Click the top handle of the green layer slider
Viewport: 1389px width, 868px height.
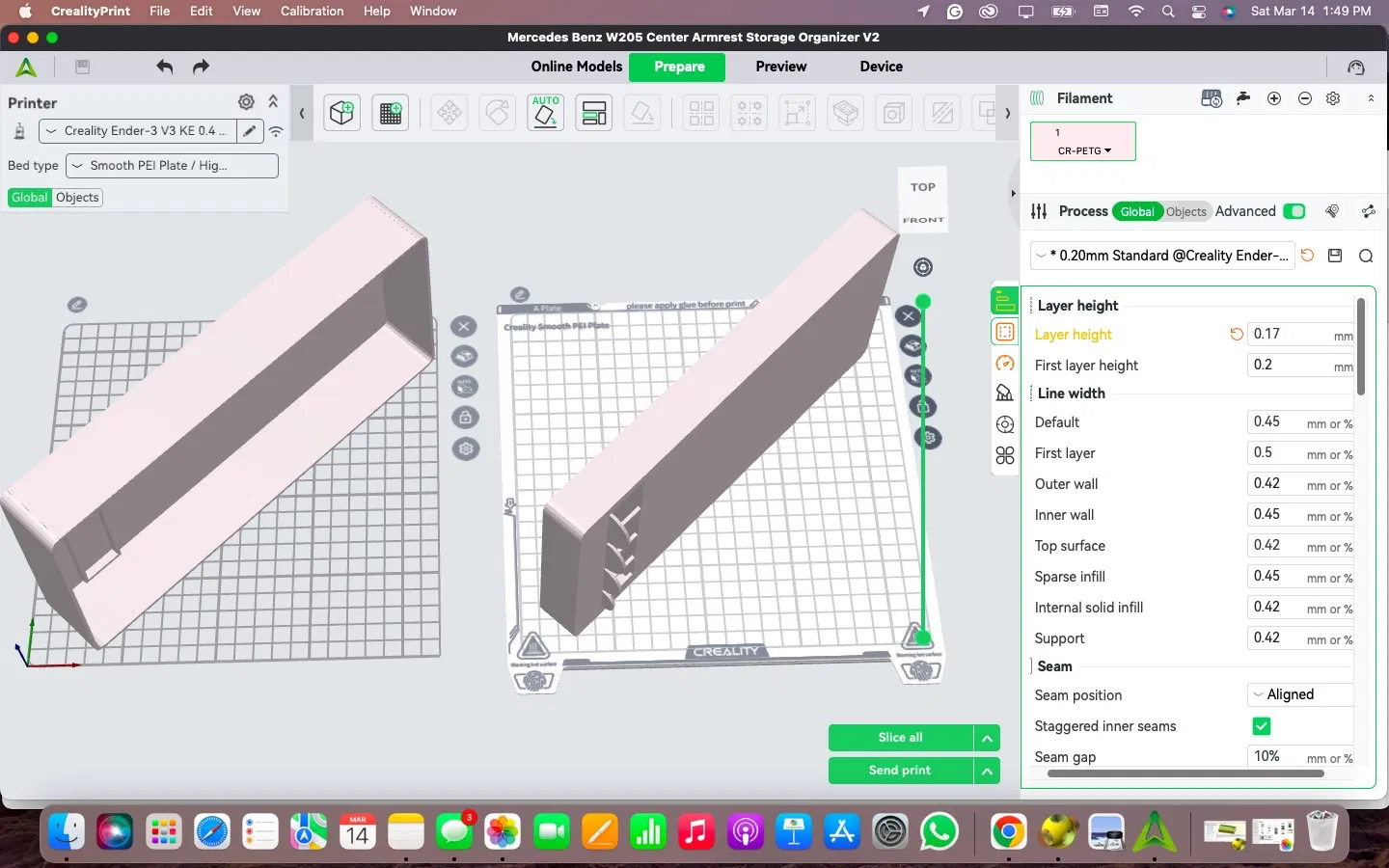[923, 302]
